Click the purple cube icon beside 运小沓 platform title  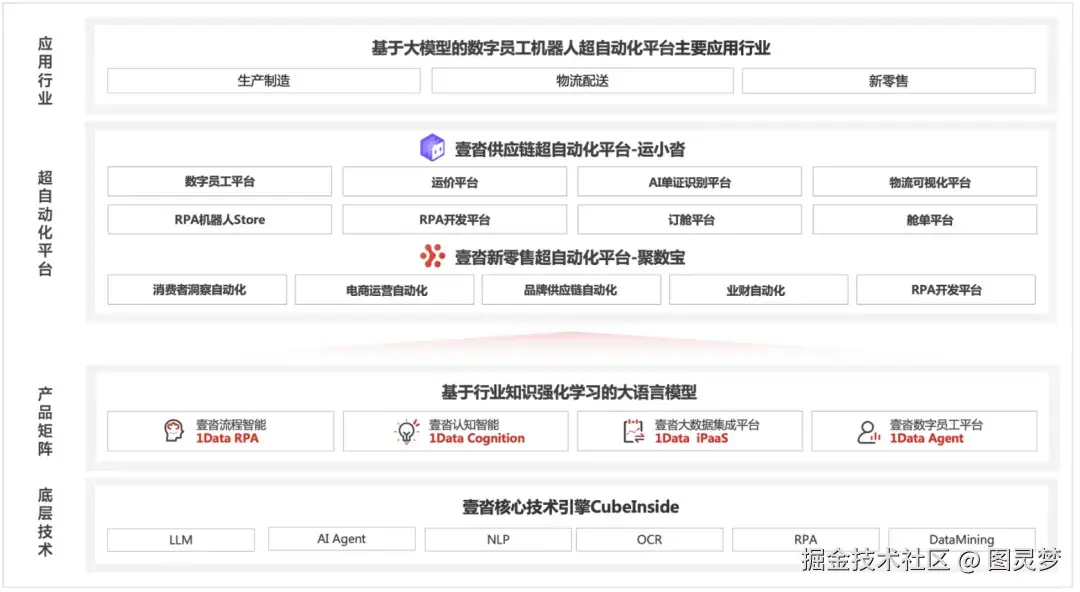(x=432, y=146)
